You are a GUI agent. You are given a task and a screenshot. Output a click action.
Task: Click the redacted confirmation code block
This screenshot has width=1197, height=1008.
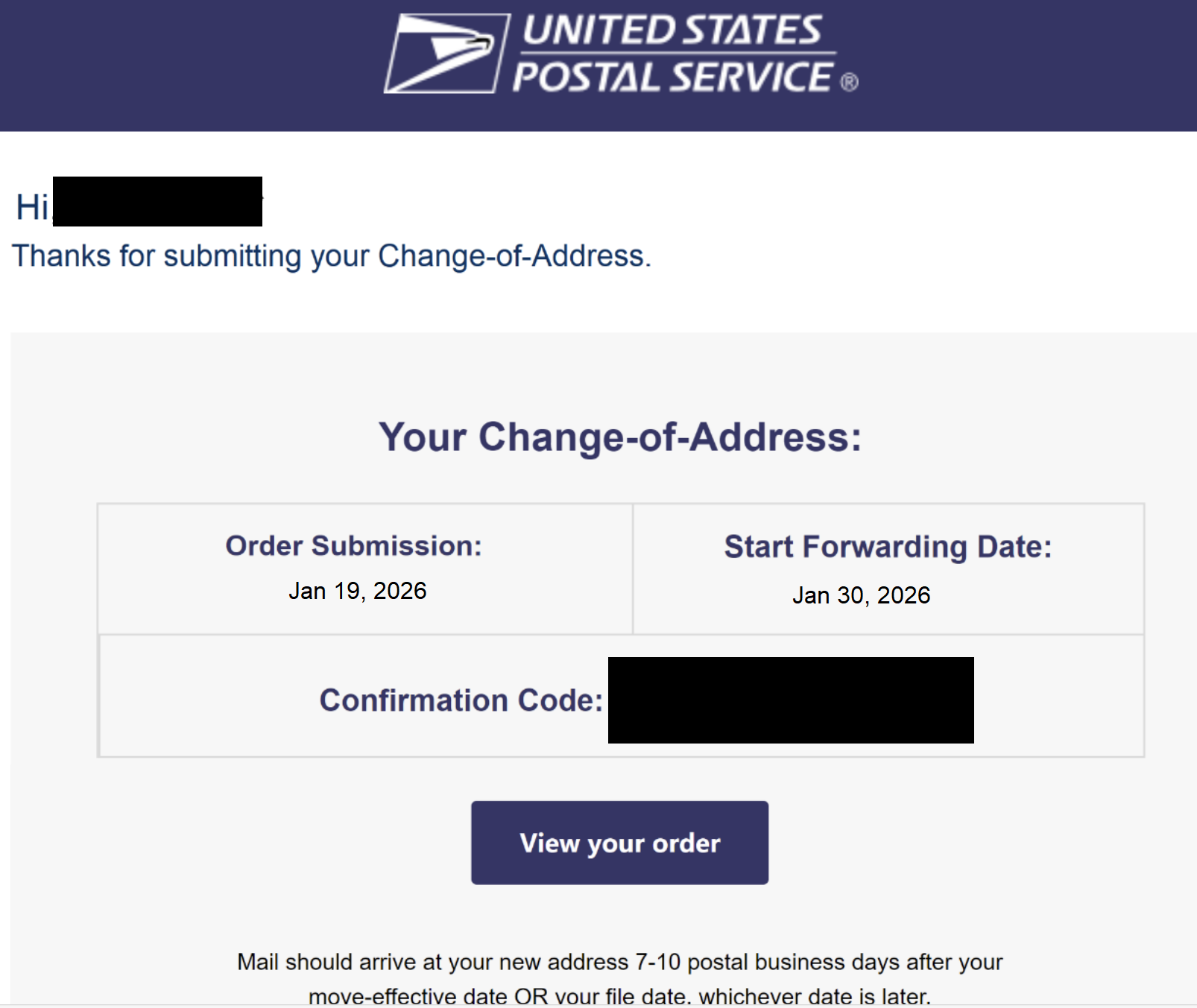791,700
